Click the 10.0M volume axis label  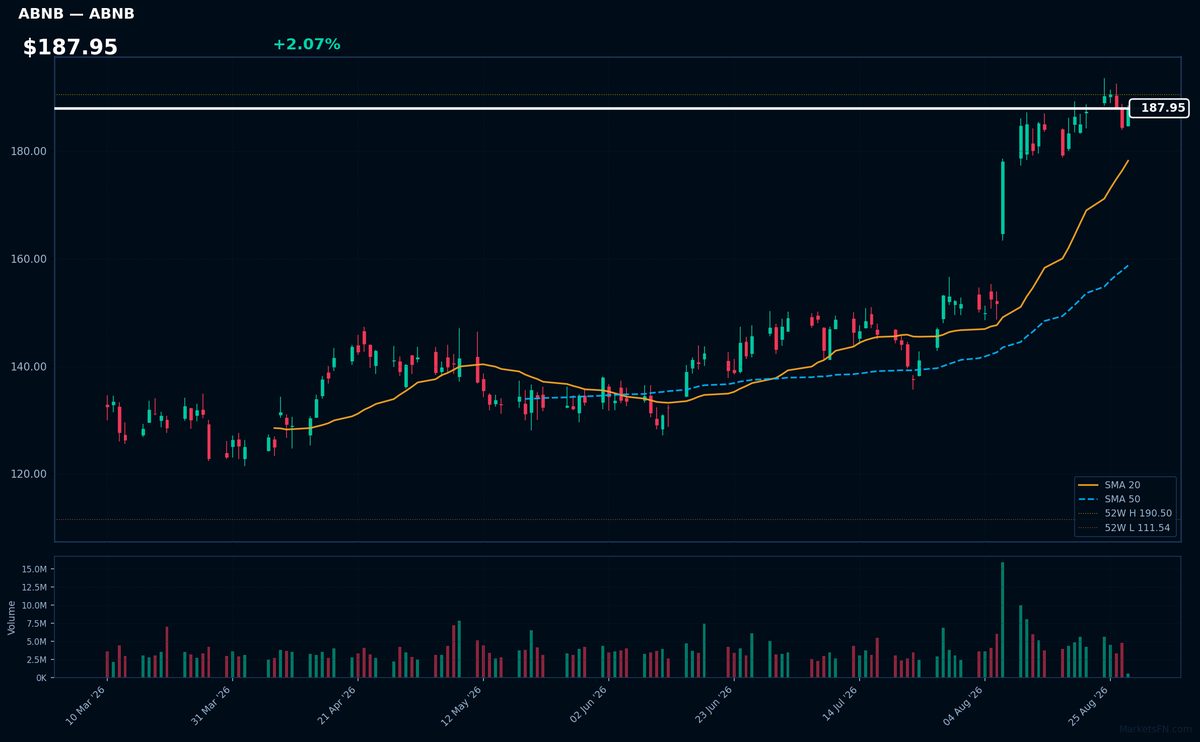[33, 605]
